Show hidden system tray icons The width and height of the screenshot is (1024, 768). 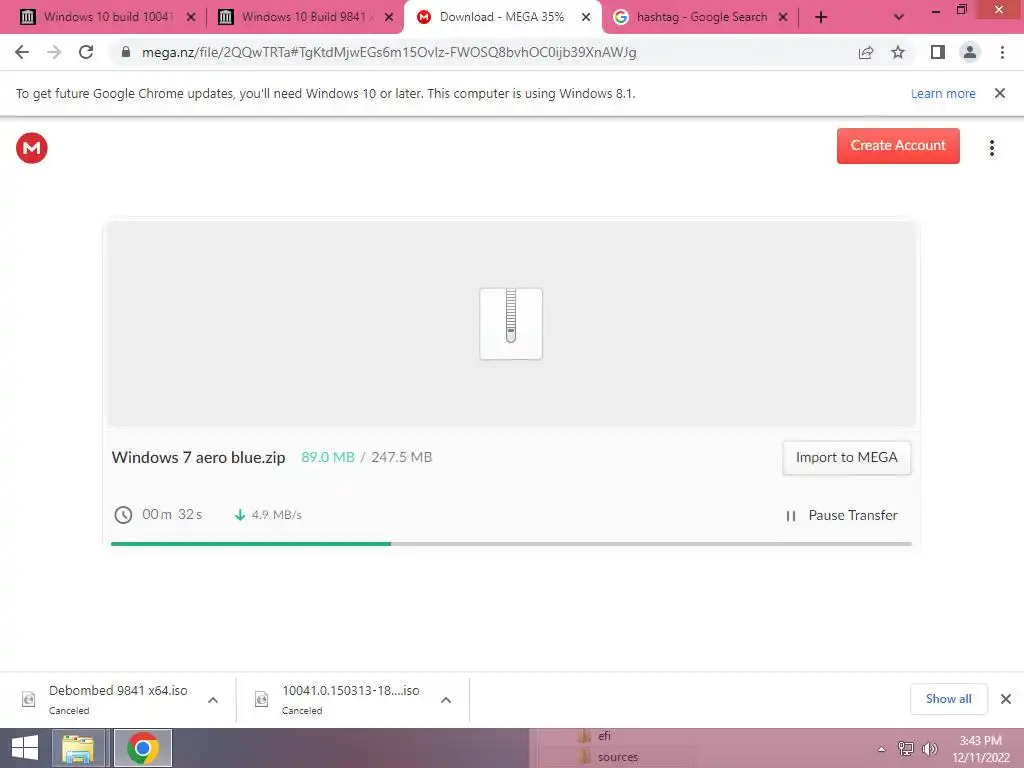click(882, 749)
